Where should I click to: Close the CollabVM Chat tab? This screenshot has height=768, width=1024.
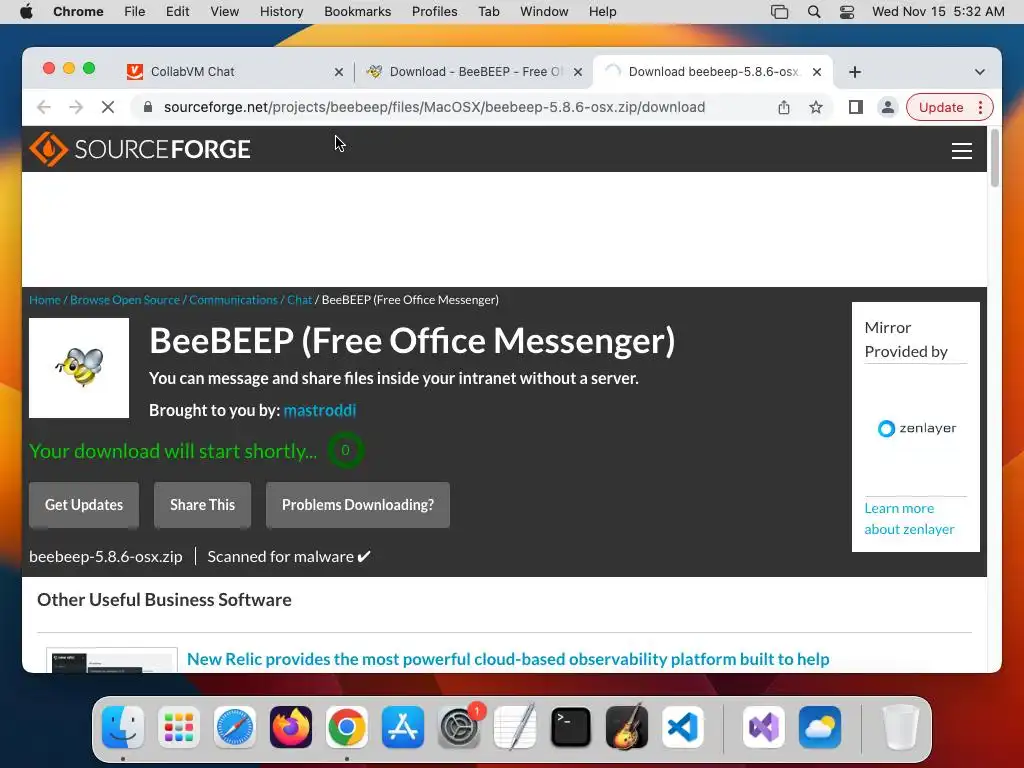pyautogui.click(x=338, y=72)
